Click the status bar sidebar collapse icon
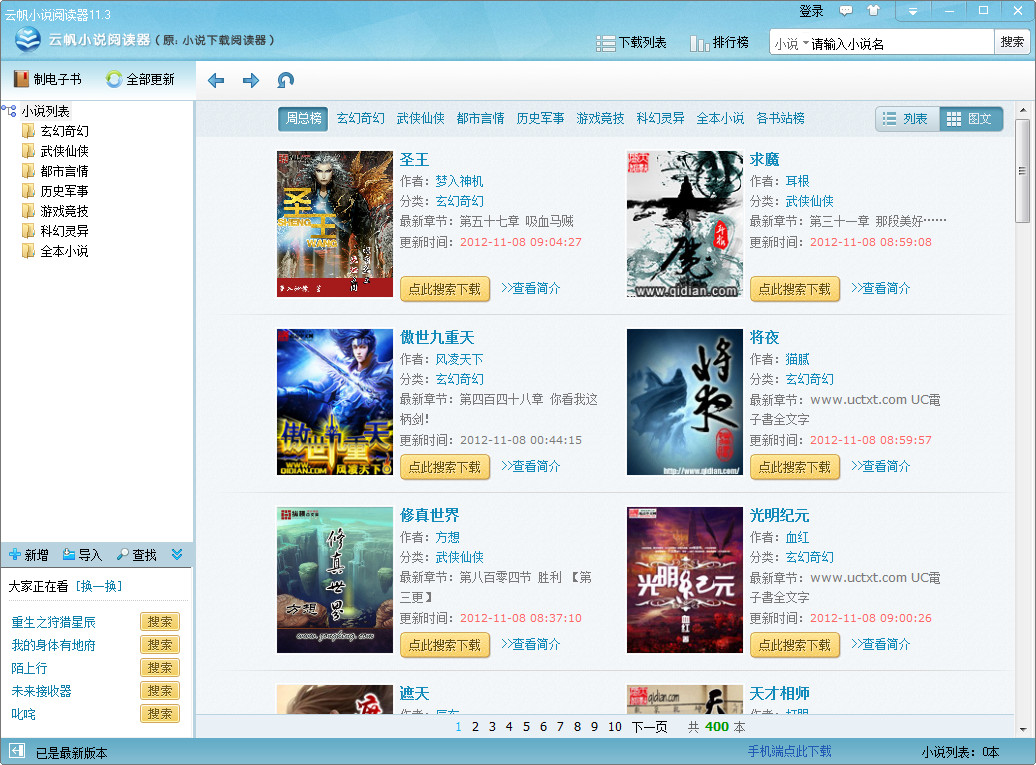The width and height of the screenshot is (1036, 765). (17, 751)
